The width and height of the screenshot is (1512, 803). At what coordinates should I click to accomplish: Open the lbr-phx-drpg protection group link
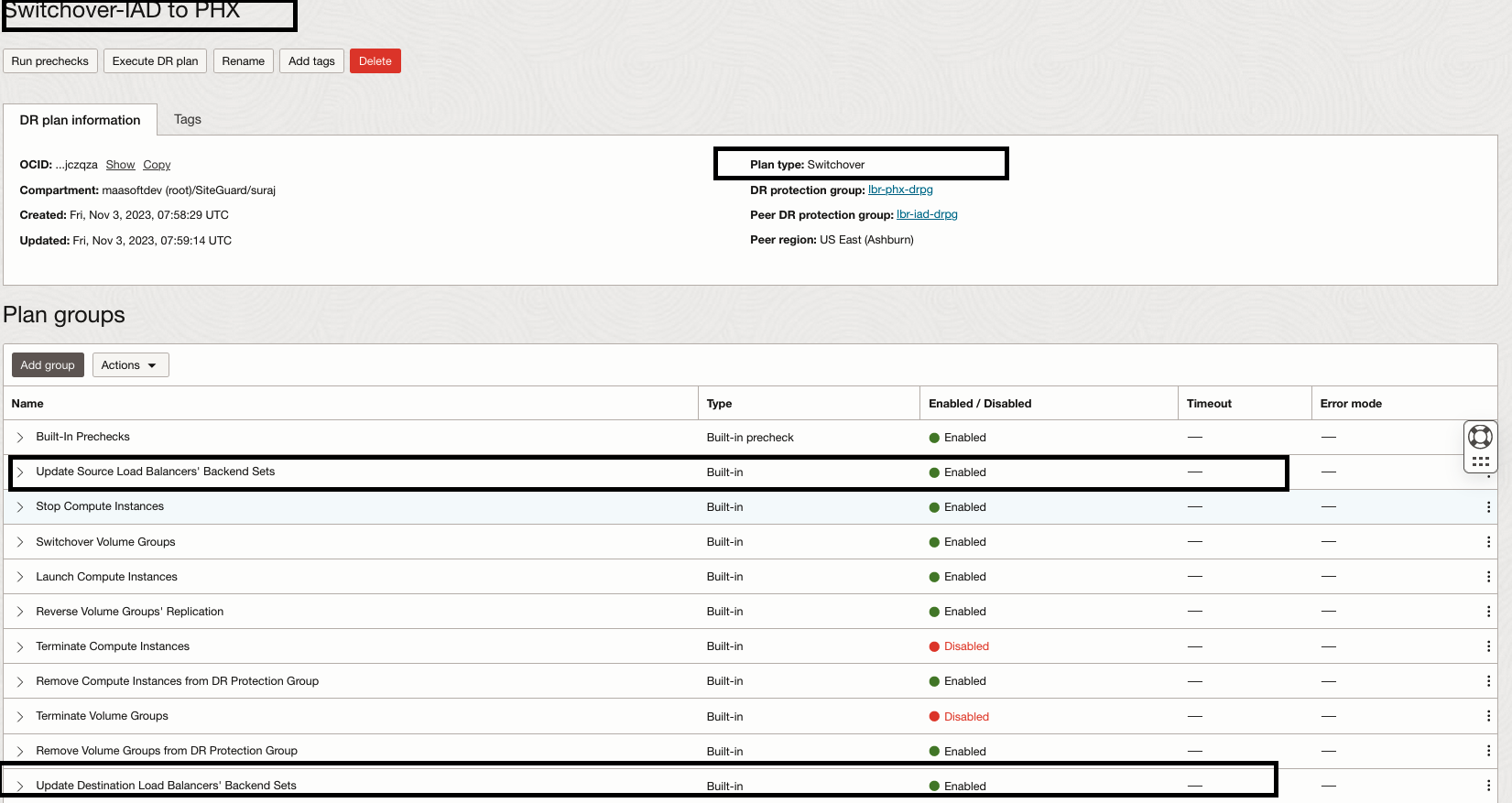click(900, 190)
